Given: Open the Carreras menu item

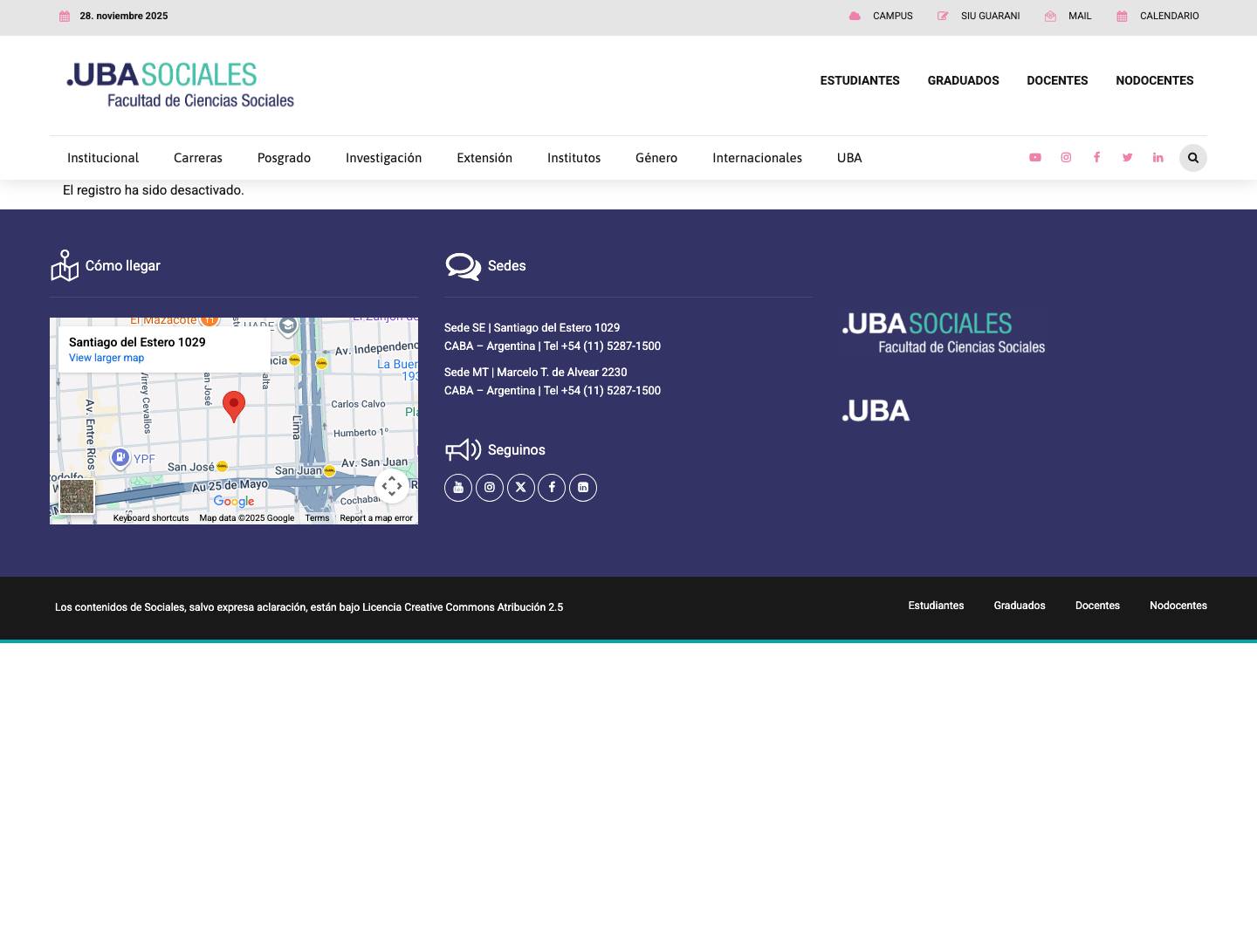Looking at the screenshot, I should tap(197, 158).
